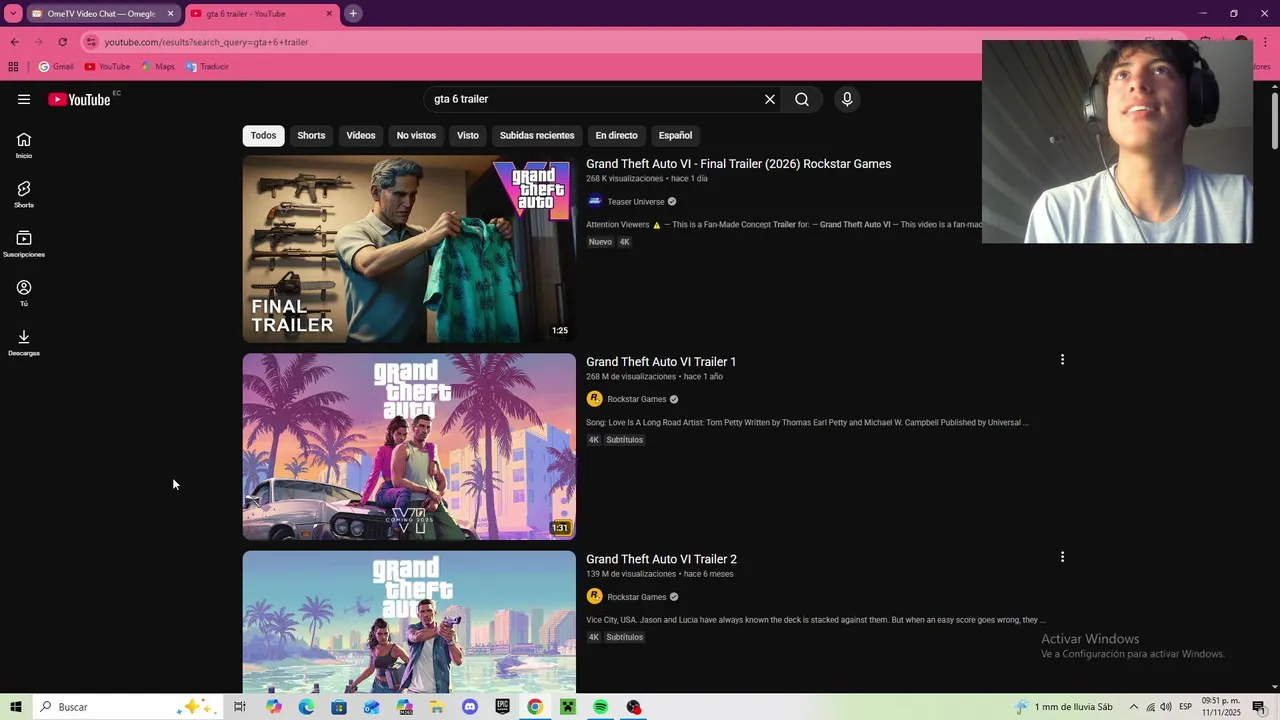Viewport: 1280px width, 720px height.
Task: Open the Final Trailer (2026) video title
Action: (x=738, y=164)
